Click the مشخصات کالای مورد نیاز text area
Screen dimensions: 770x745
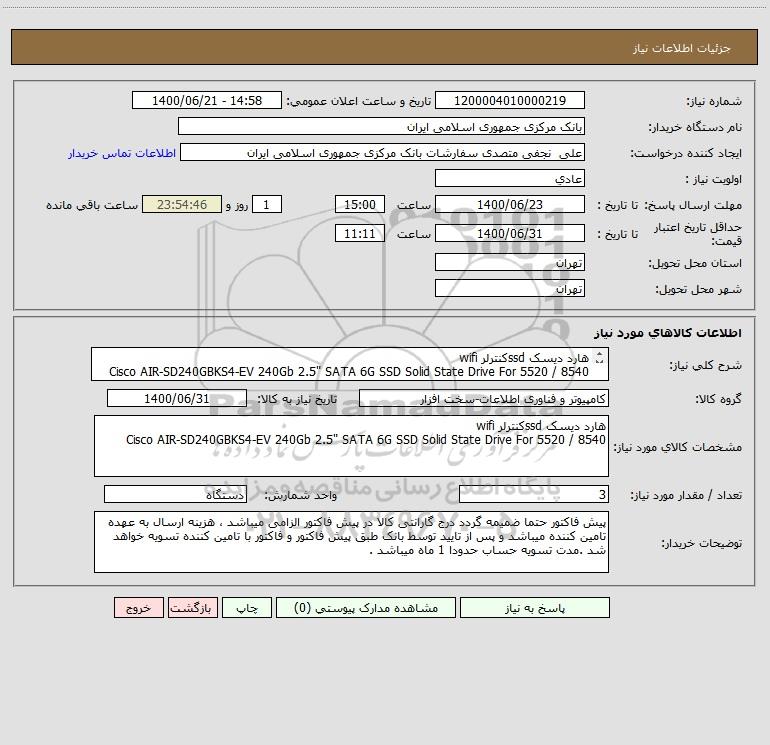[x=351, y=446]
